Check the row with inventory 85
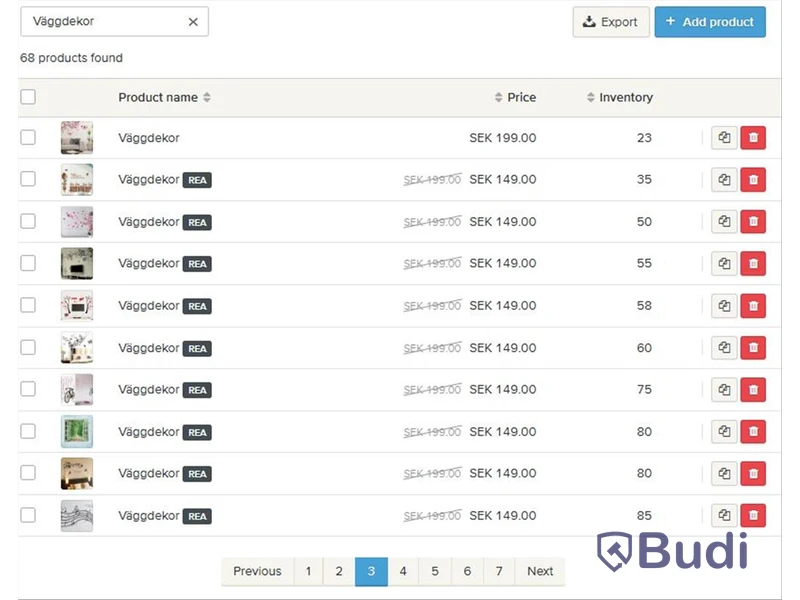This screenshot has height=600, width=800. (28, 515)
